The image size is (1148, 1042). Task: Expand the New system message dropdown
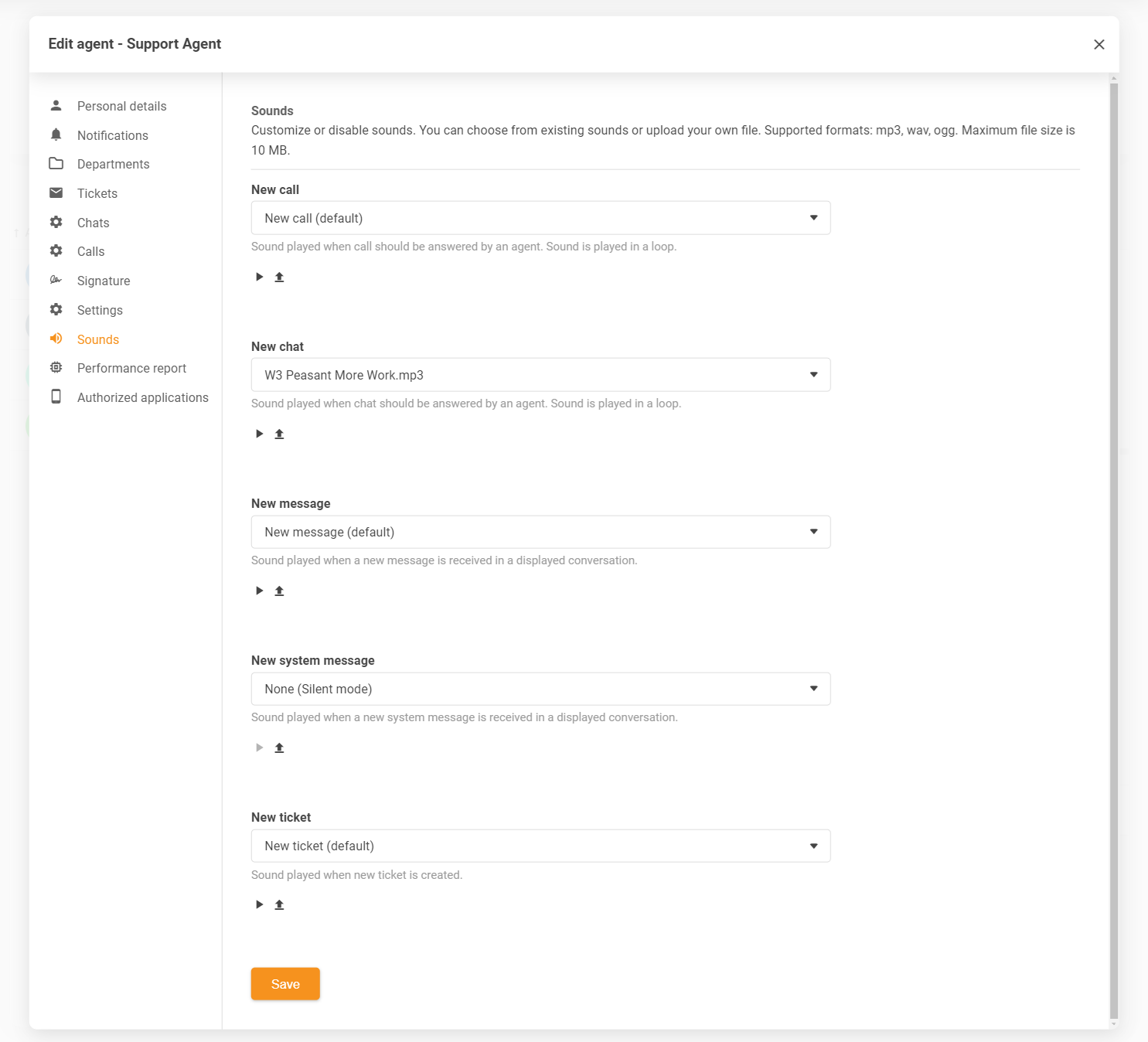(x=540, y=689)
